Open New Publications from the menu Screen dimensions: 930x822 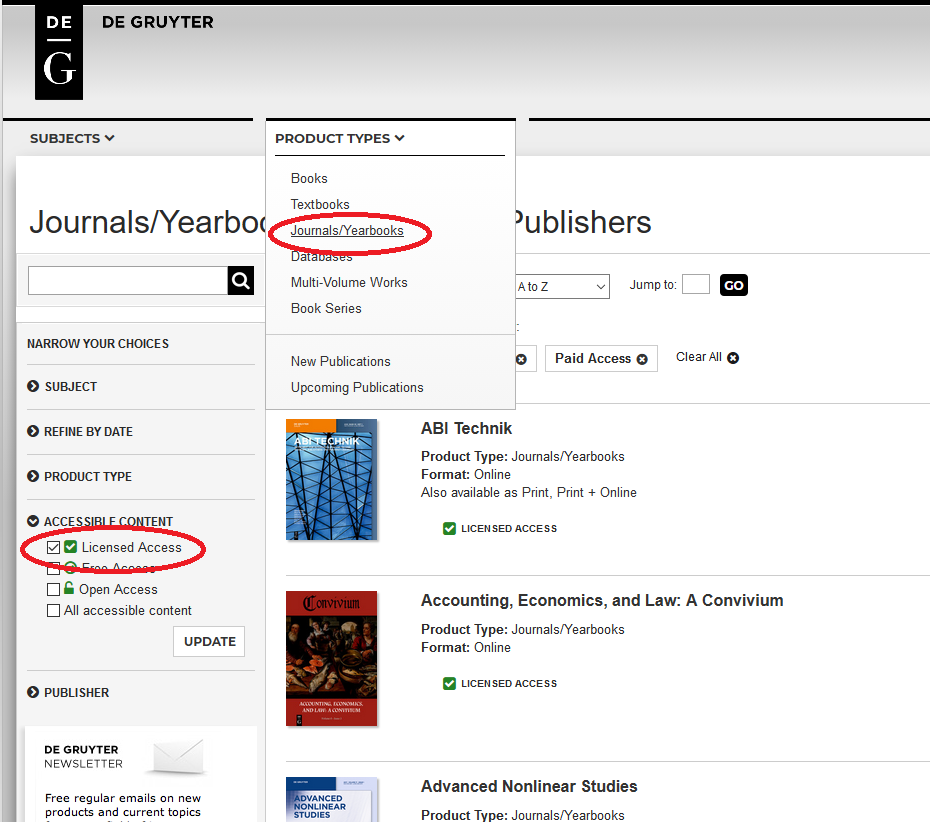click(x=340, y=362)
